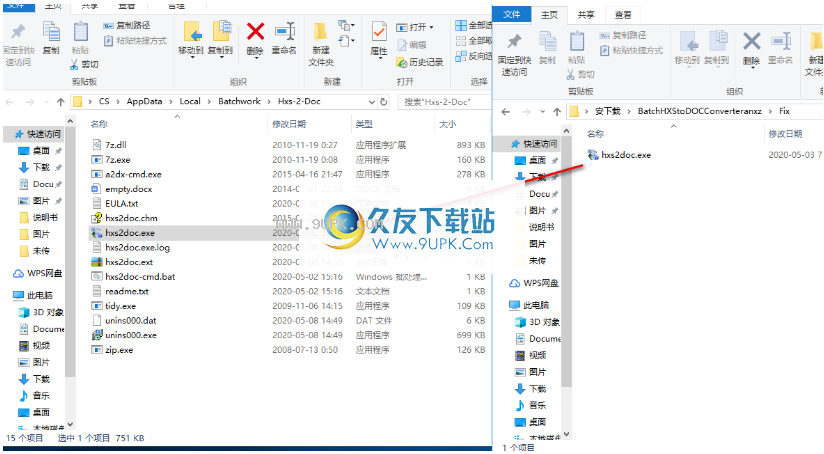Screen dimensions: 824x454
Task: Open 此电脑 in left window sidebar
Action: click(x=33, y=295)
